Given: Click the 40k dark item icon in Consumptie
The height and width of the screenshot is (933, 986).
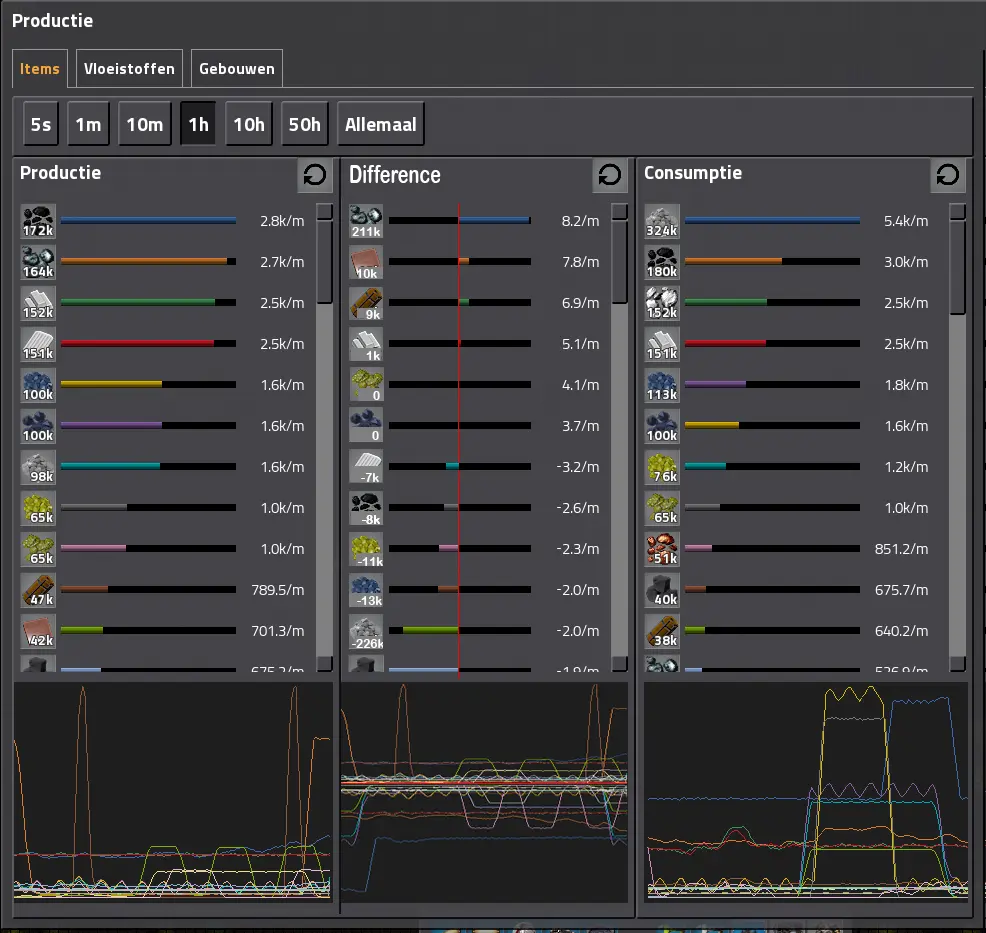Looking at the screenshot, I should tap(662, 590).
